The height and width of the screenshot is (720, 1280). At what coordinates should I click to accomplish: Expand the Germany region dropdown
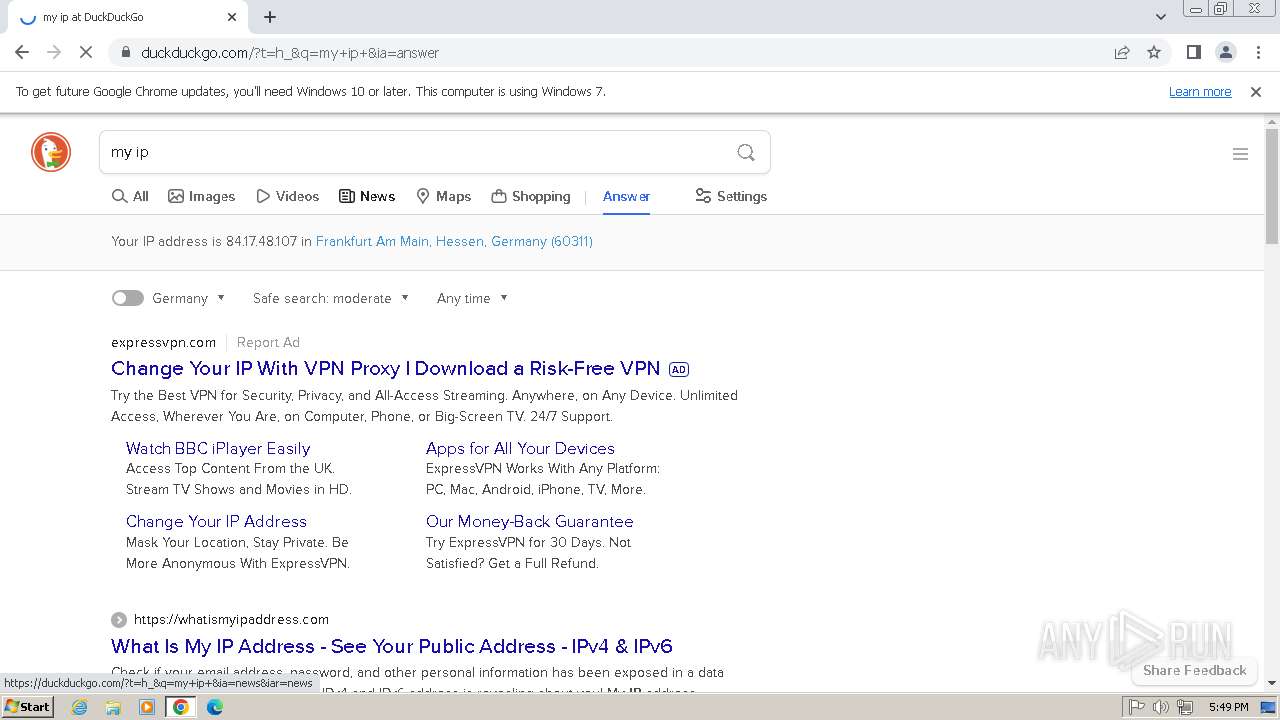189,298
